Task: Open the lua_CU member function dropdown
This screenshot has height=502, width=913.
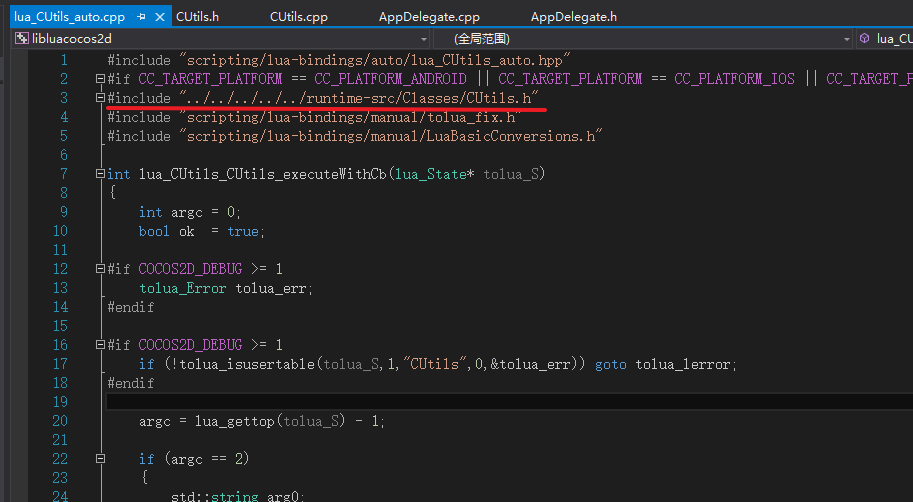Action: (x=885, y=39)
